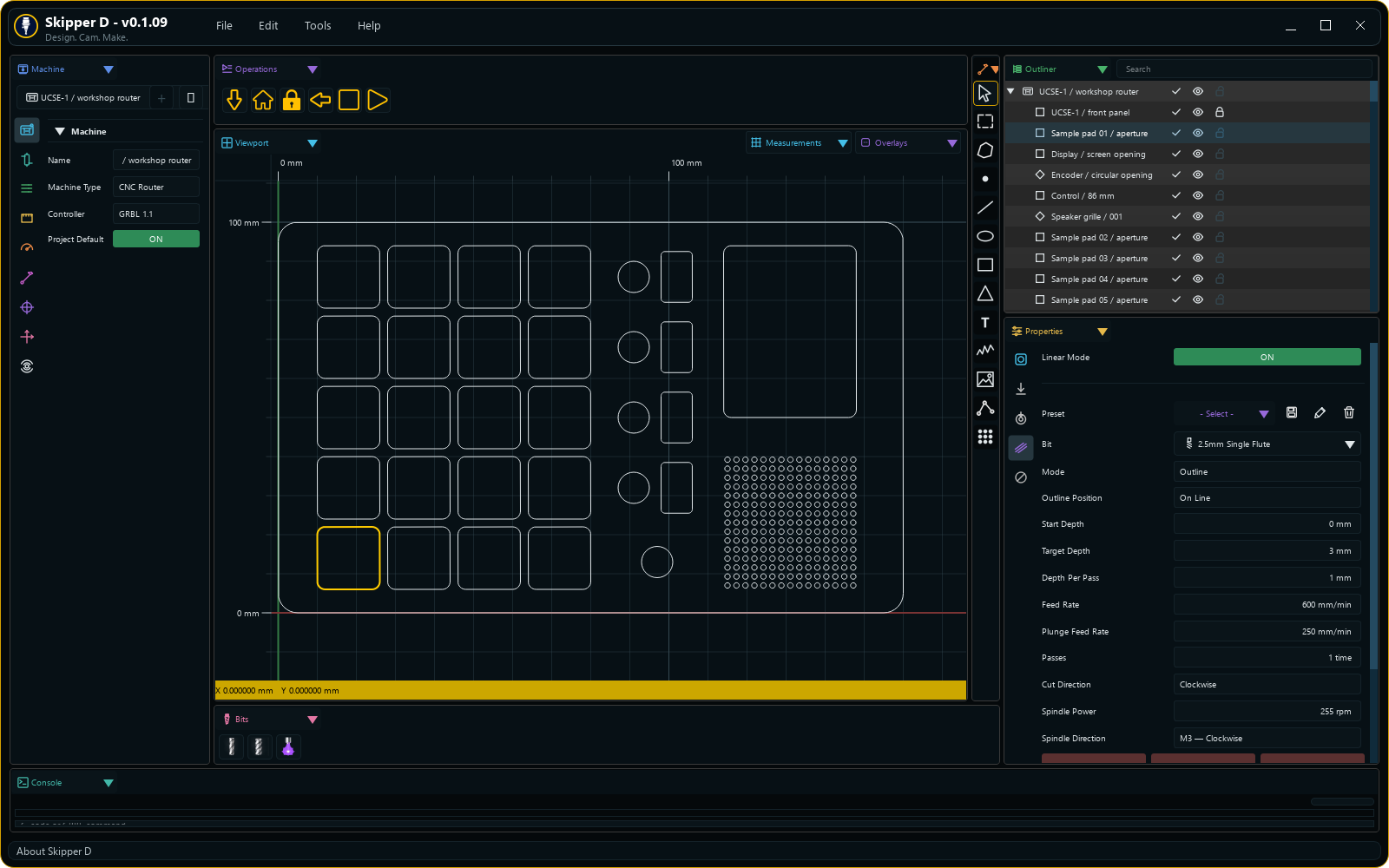This screenshot has width=1389, height=868.
Task: Edit the preset with the pencil icon
Action: [x=1320, y=413]
